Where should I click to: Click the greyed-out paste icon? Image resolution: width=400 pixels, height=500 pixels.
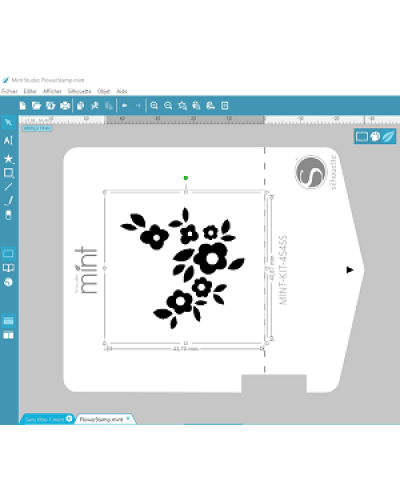pos(109,106)
